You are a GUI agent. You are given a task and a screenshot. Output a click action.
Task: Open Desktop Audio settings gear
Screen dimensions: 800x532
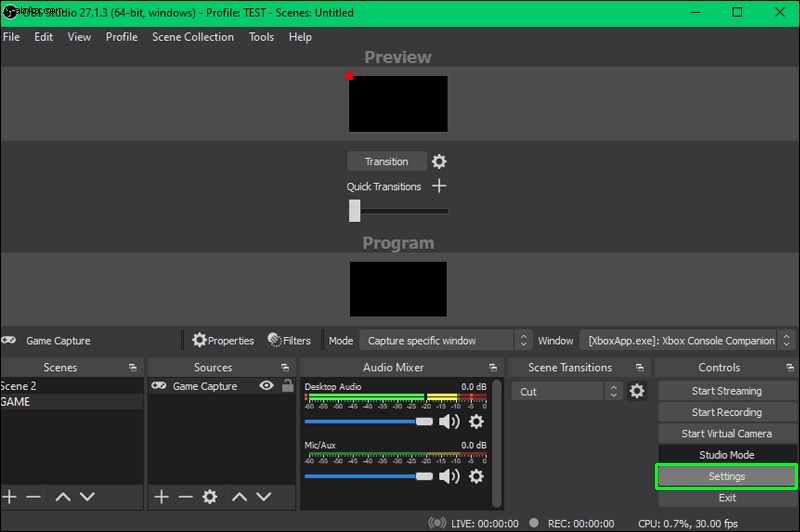click(476, 421)
